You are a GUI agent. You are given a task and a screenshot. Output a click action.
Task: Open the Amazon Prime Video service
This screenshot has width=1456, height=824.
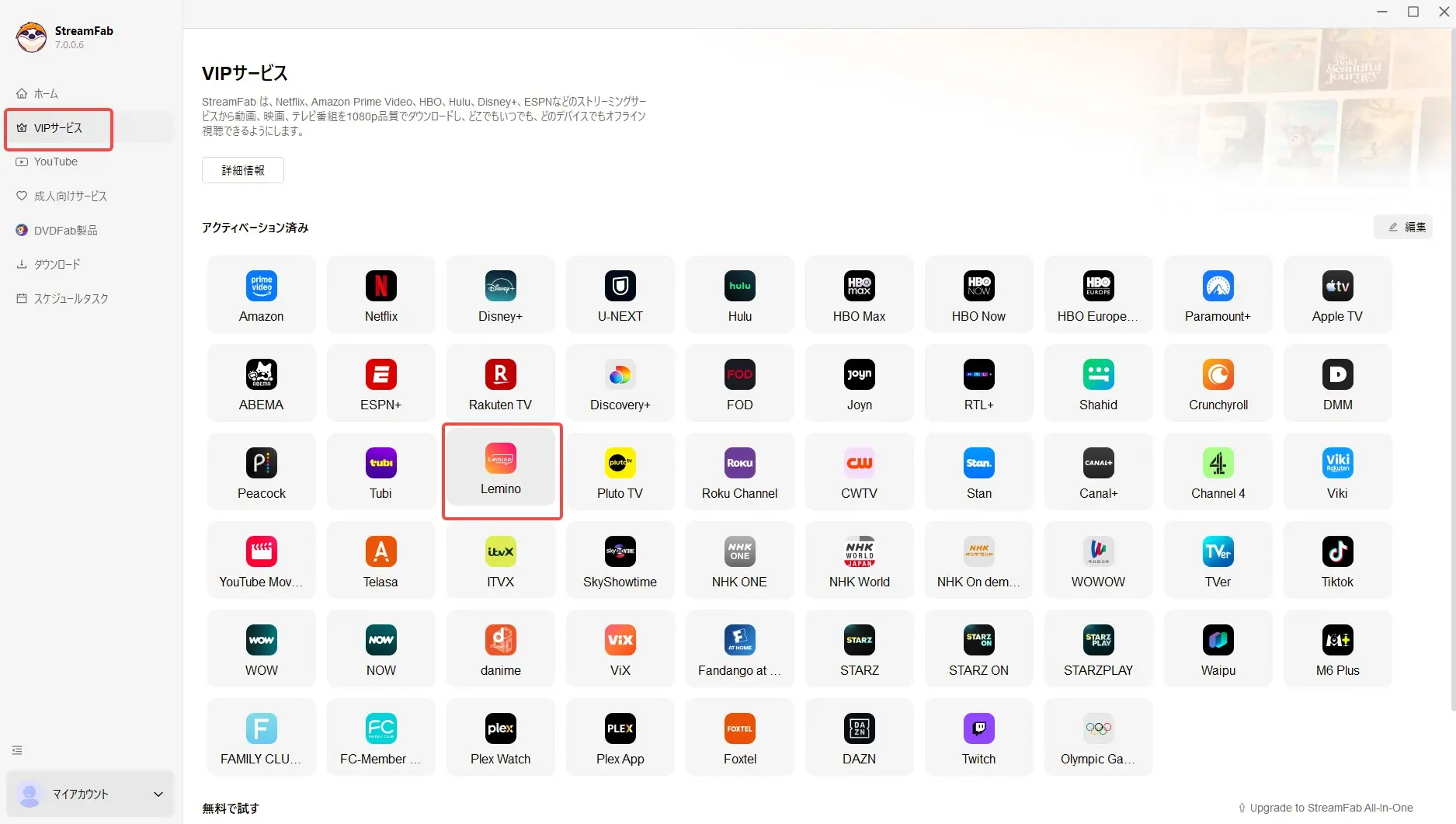(262, 295)
